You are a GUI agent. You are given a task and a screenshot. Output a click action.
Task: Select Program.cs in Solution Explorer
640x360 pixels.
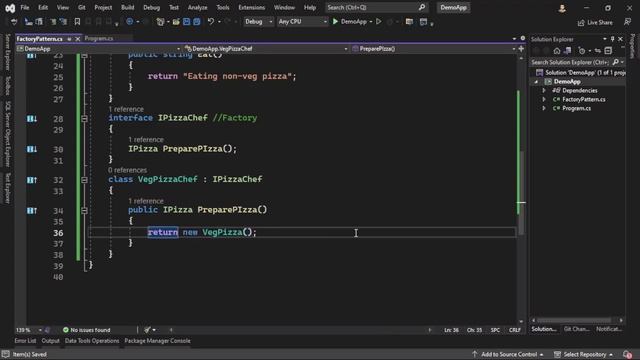576,109
